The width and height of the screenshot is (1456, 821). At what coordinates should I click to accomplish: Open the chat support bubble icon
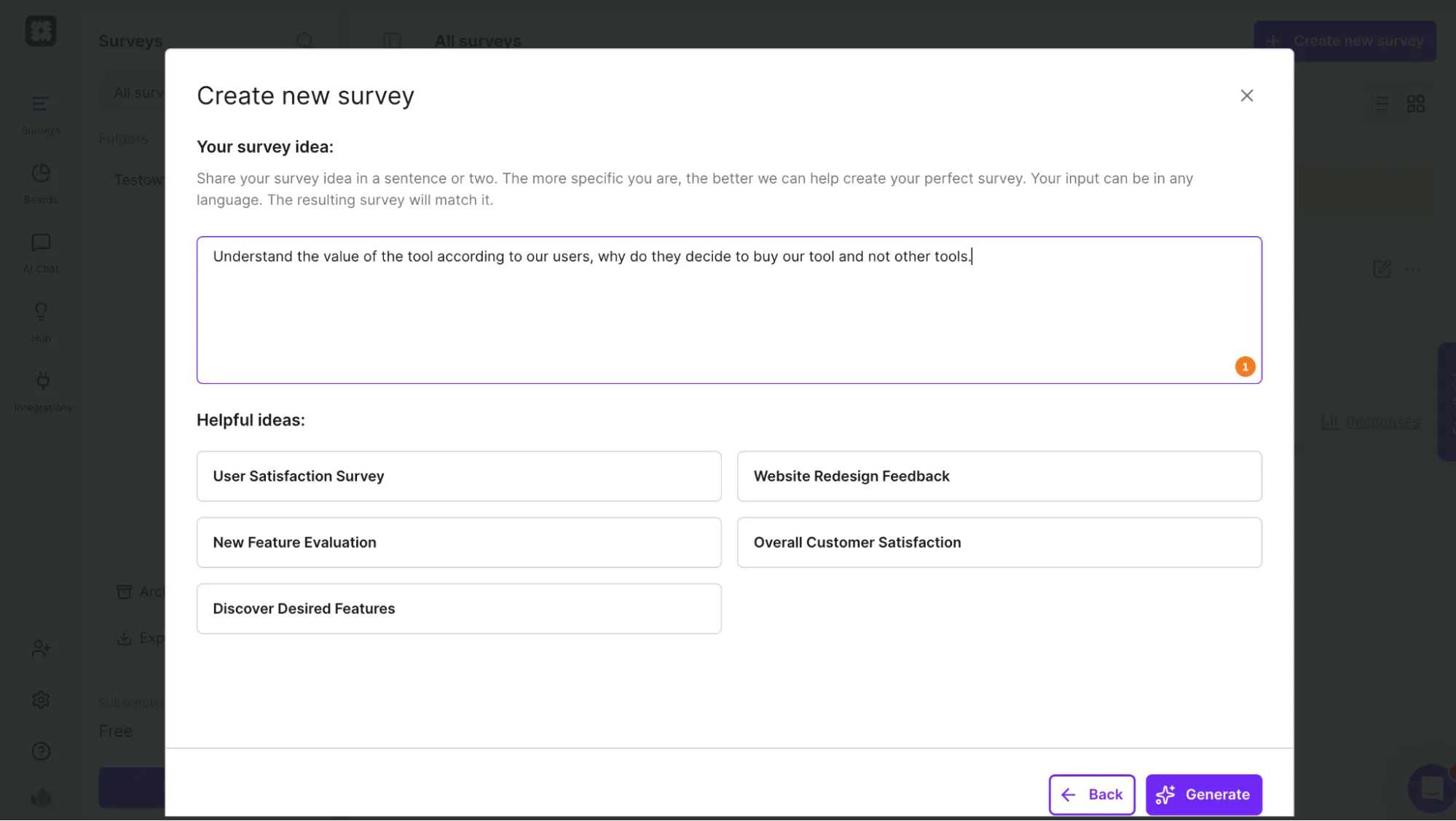pos(1431,787)
